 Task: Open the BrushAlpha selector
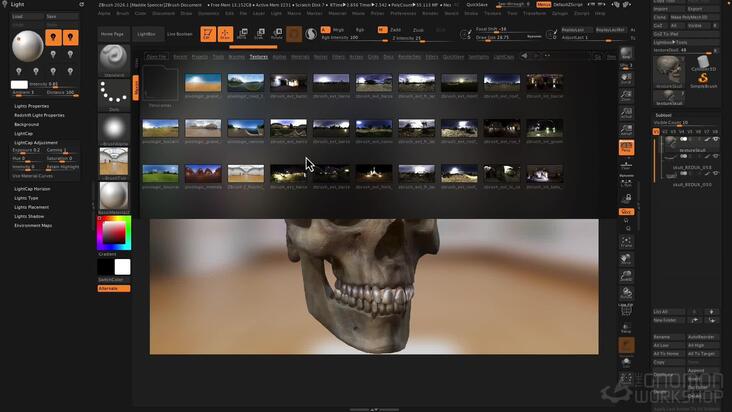114,130
